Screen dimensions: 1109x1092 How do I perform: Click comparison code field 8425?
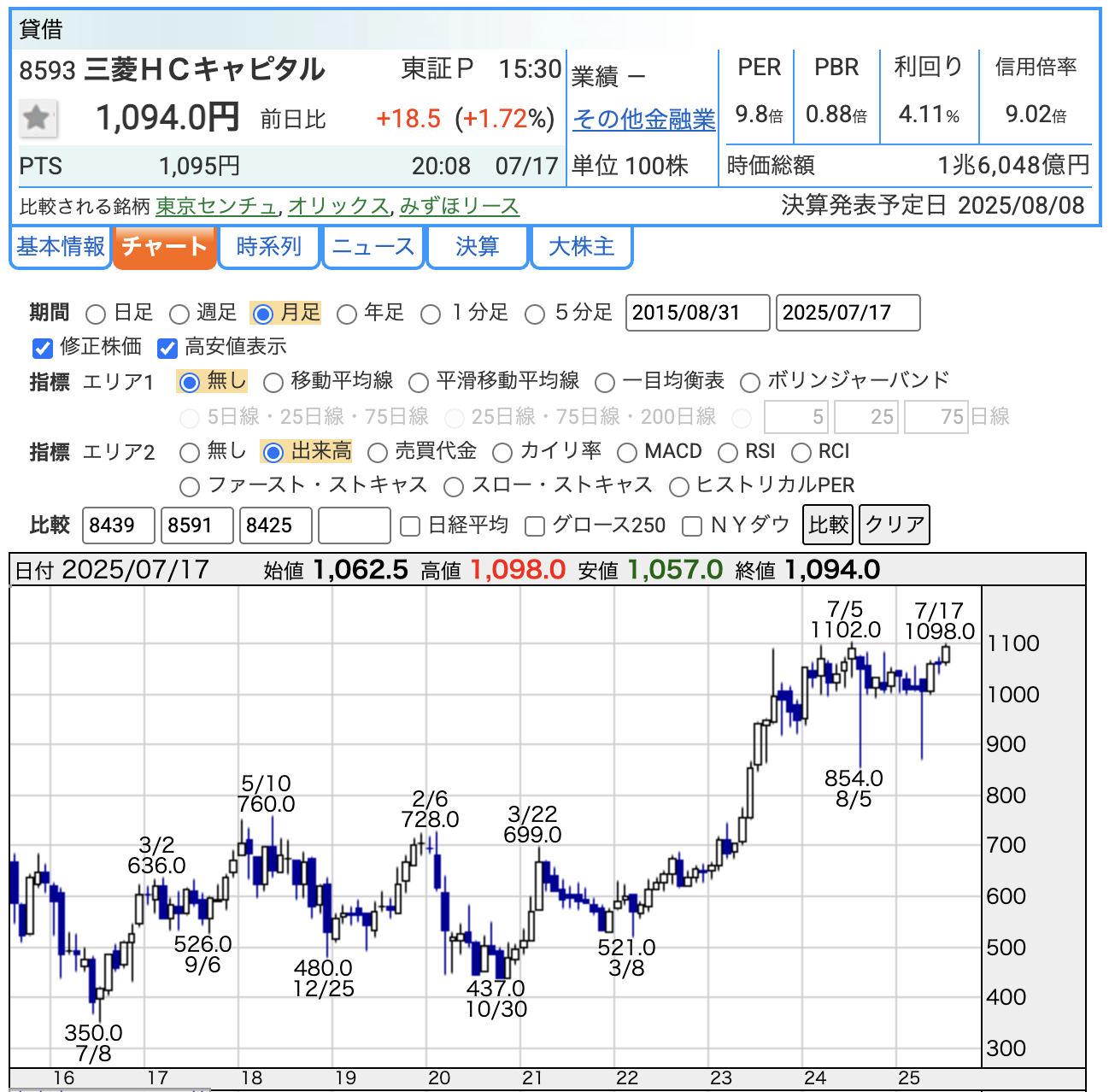pyautogui.click(x=276, y=525)
